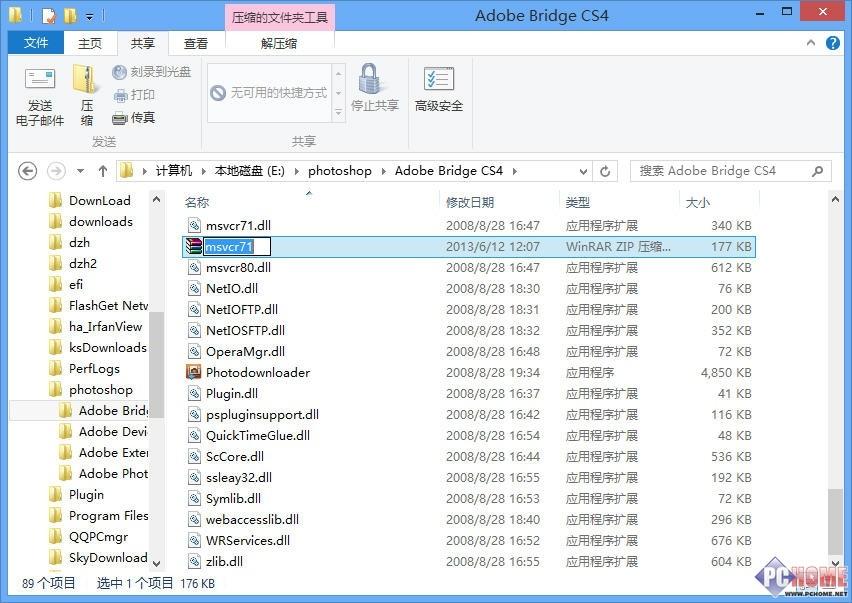
Task: Click the zlib.dll file icon
Action: [x=194, y=561]
